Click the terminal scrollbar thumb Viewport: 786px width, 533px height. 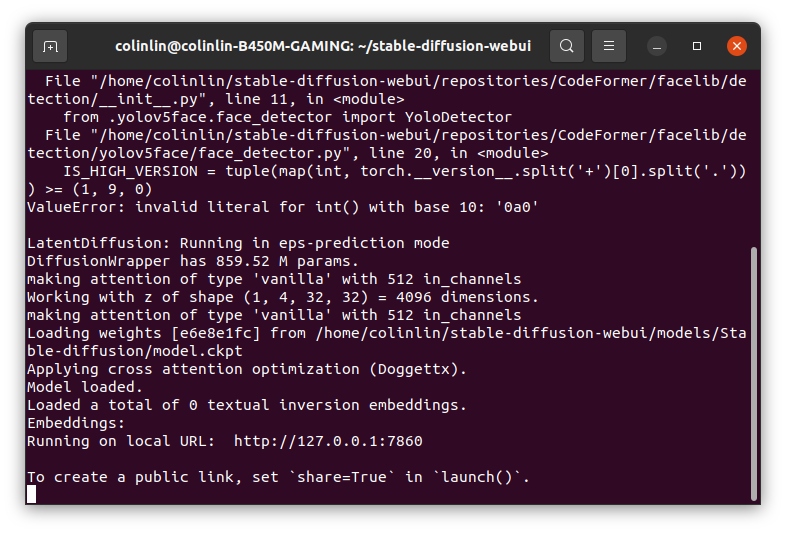pos(753,370)
